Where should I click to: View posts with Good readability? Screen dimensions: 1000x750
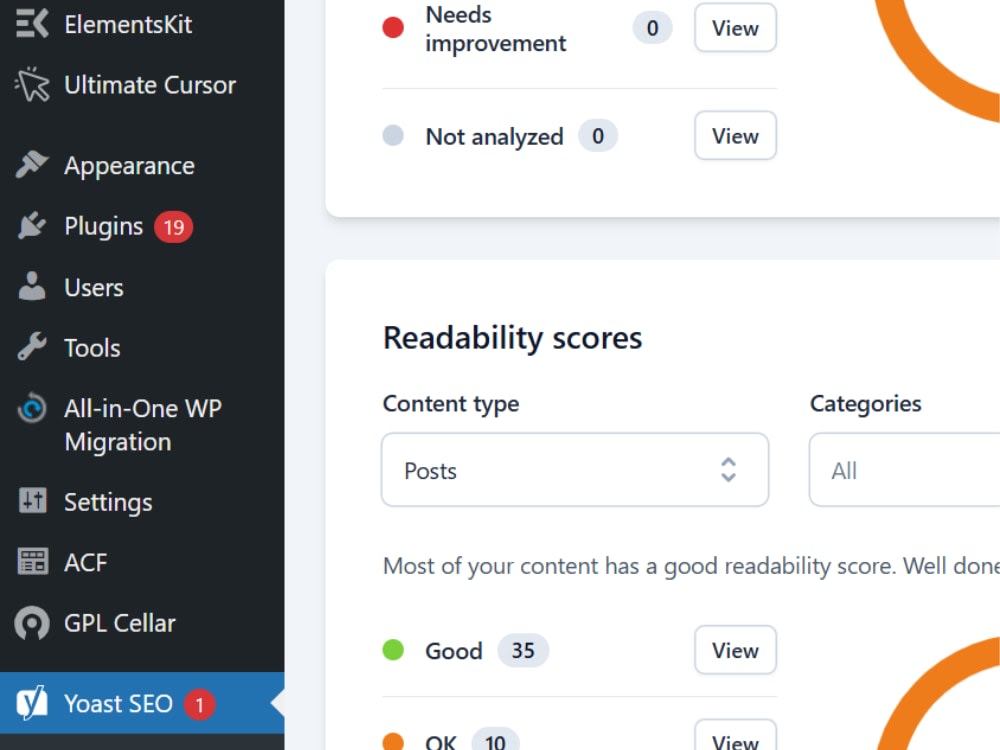735,650
